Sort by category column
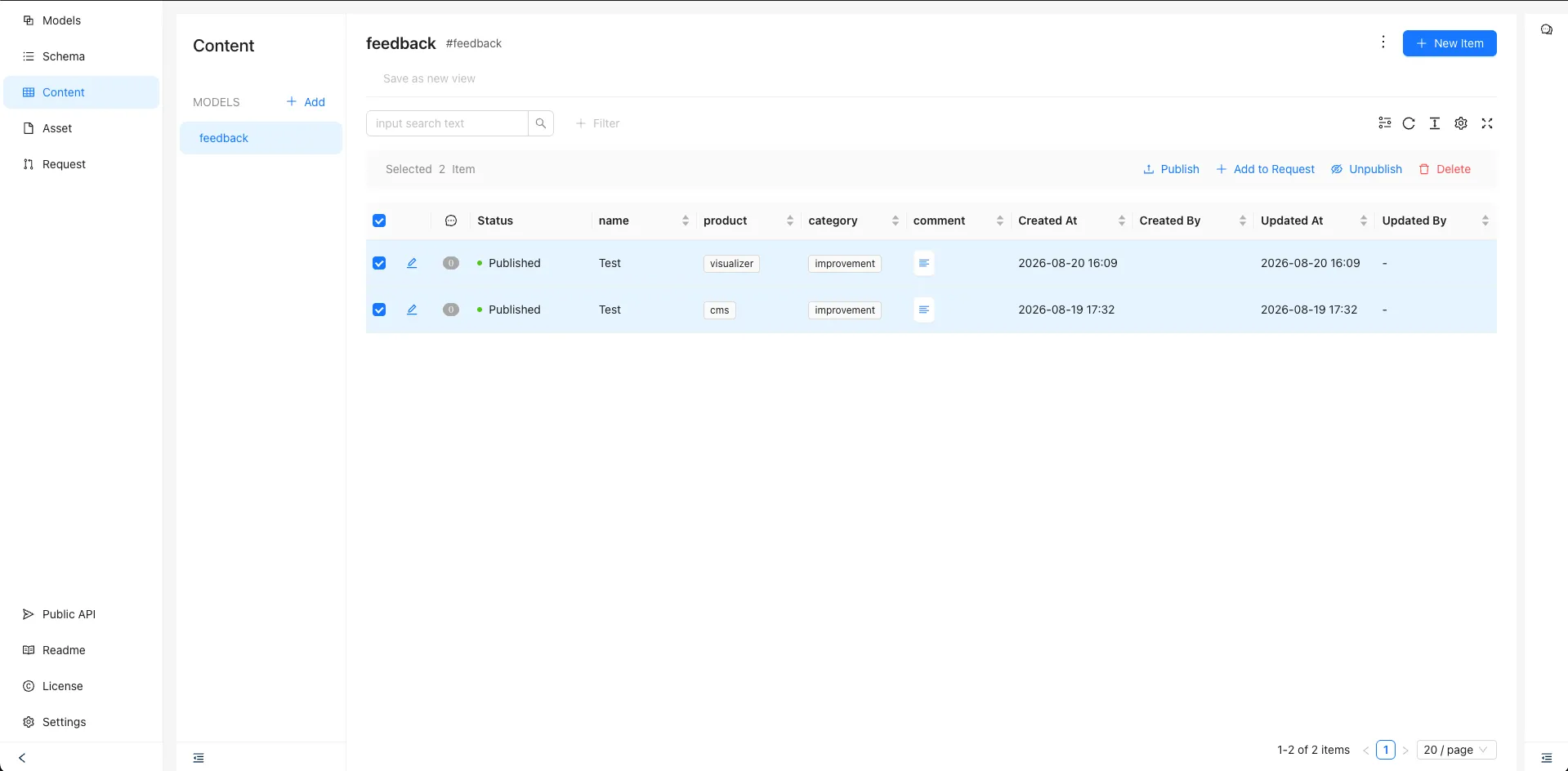 point(896,221)
